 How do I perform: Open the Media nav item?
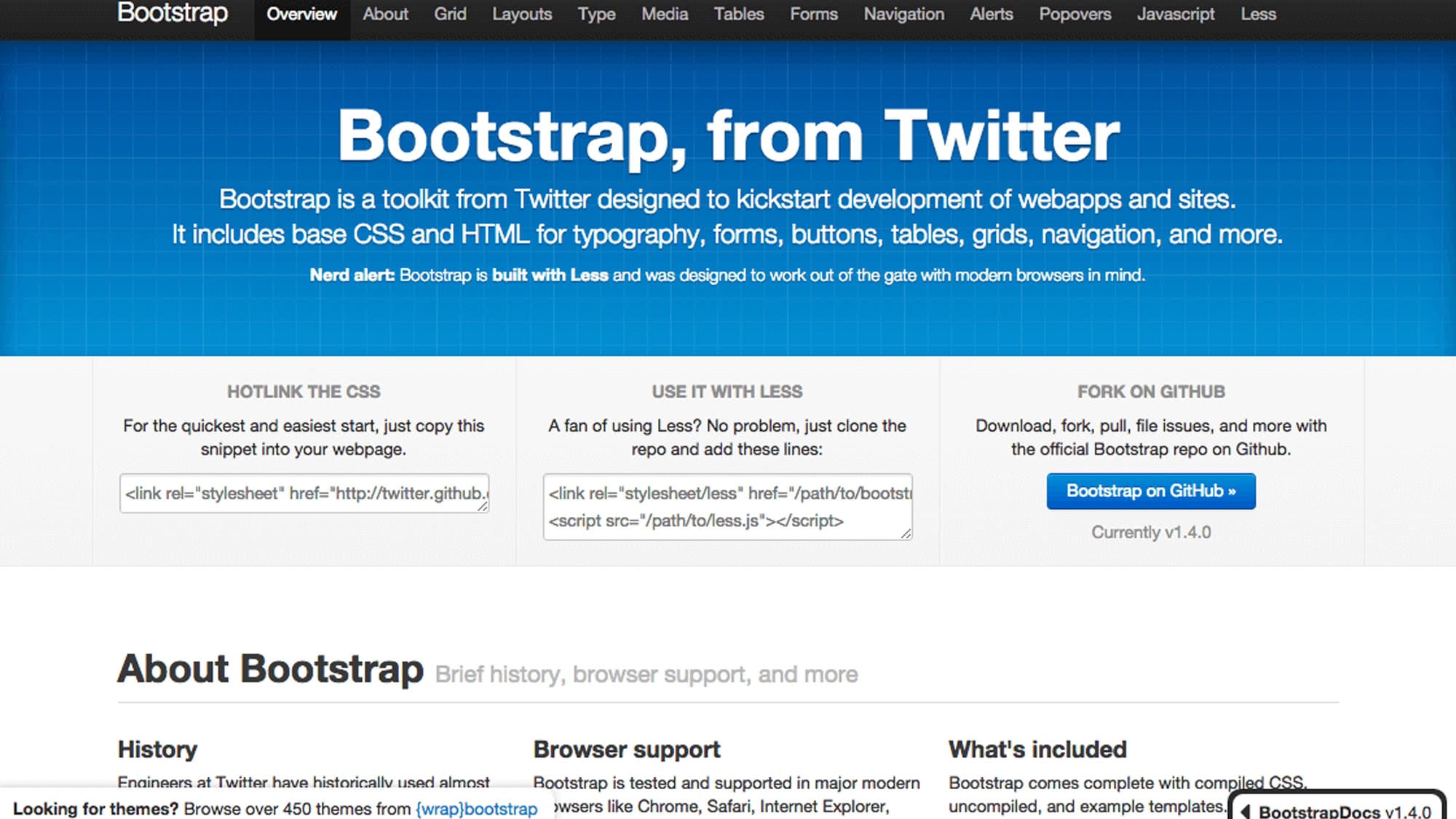[x=665, y=15]
